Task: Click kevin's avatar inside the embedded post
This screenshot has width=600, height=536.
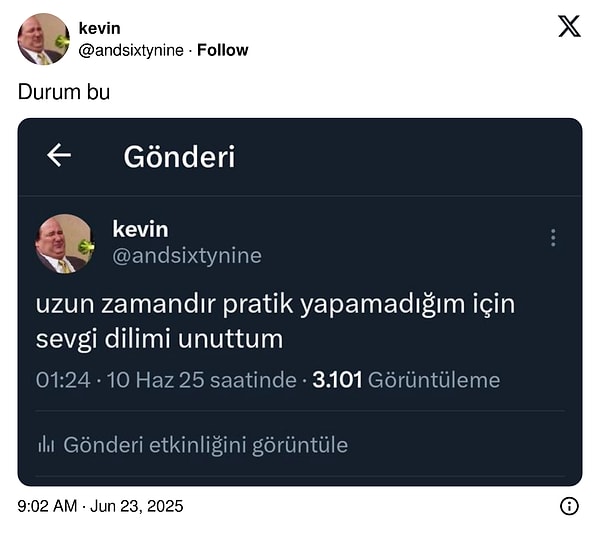Action: pyautogui.click(x=65, y=243)
